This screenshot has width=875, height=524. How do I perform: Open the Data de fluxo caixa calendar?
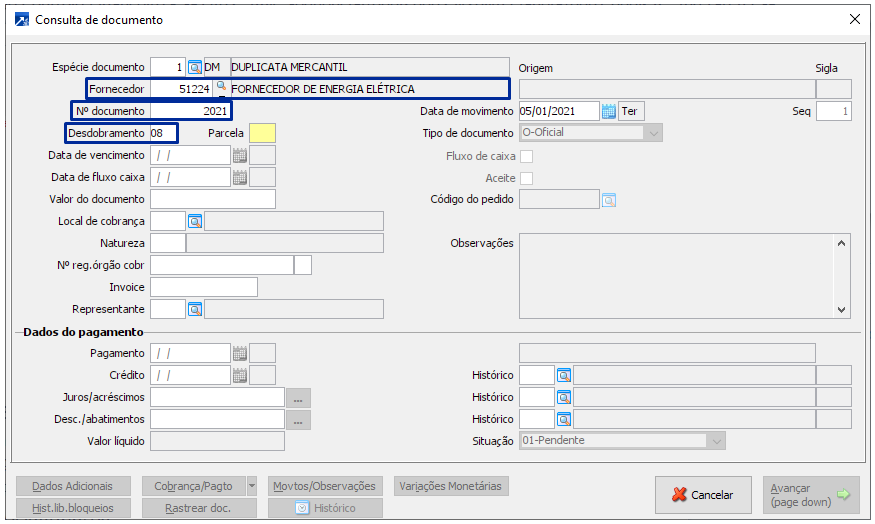coord(239,177)
